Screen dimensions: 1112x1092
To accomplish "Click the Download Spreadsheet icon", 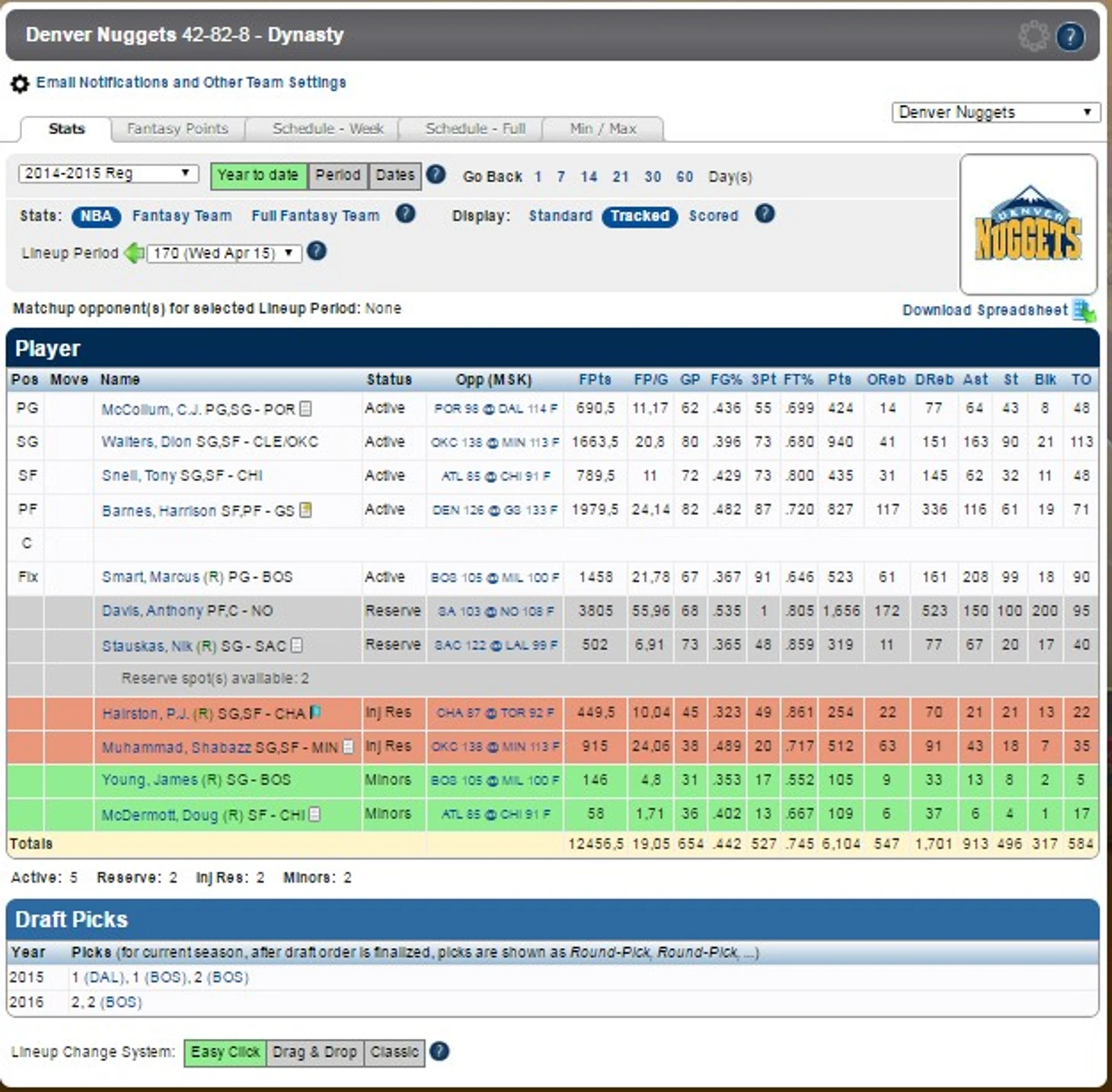I will [1083, 311].
